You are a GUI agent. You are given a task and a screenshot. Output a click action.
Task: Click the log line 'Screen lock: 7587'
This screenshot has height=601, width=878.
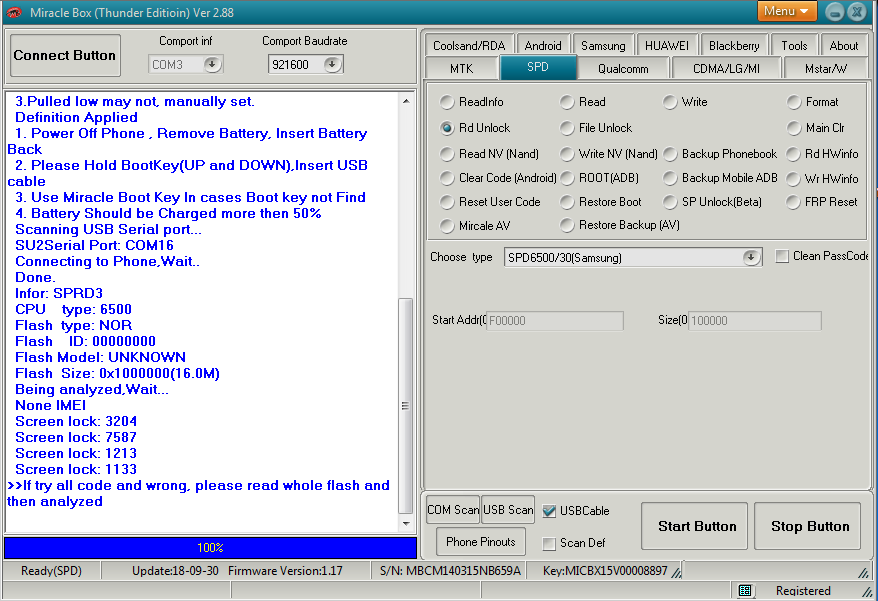click(x=76, y=437)
